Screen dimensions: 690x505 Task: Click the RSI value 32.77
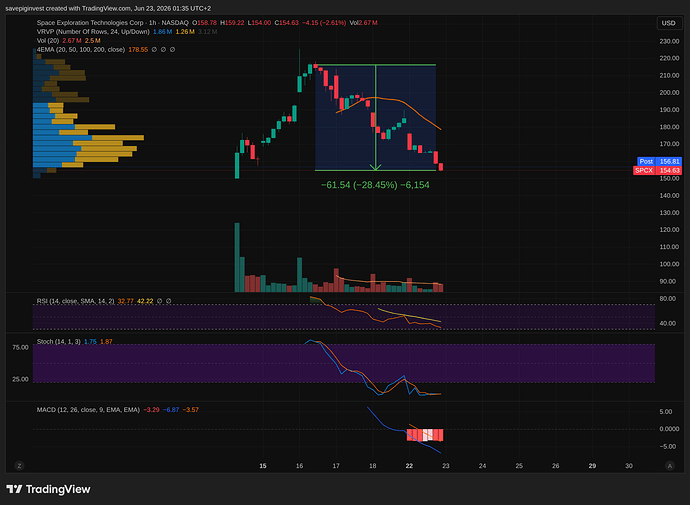pos(125,301)
